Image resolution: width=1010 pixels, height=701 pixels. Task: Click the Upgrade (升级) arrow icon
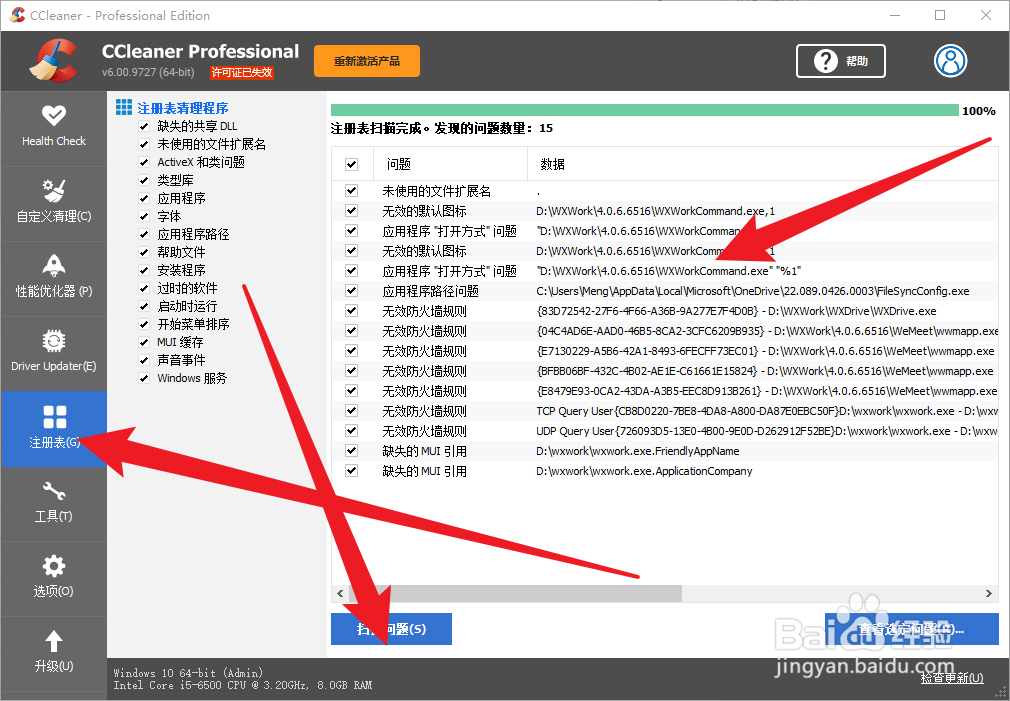tap(53, 641)
